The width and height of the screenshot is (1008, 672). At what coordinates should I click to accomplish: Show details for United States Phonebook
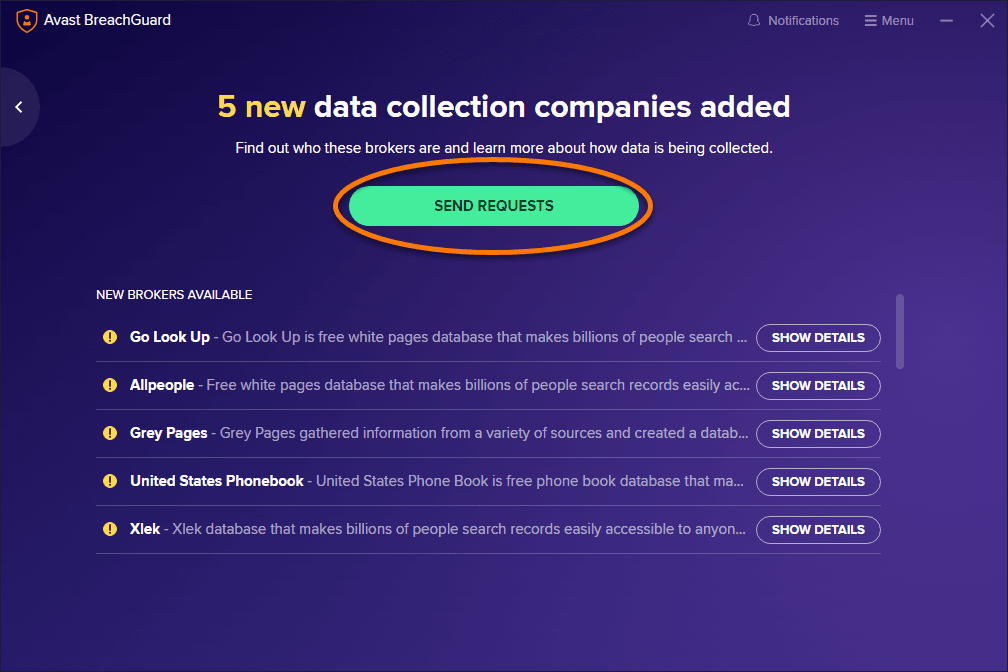(818, 482)
